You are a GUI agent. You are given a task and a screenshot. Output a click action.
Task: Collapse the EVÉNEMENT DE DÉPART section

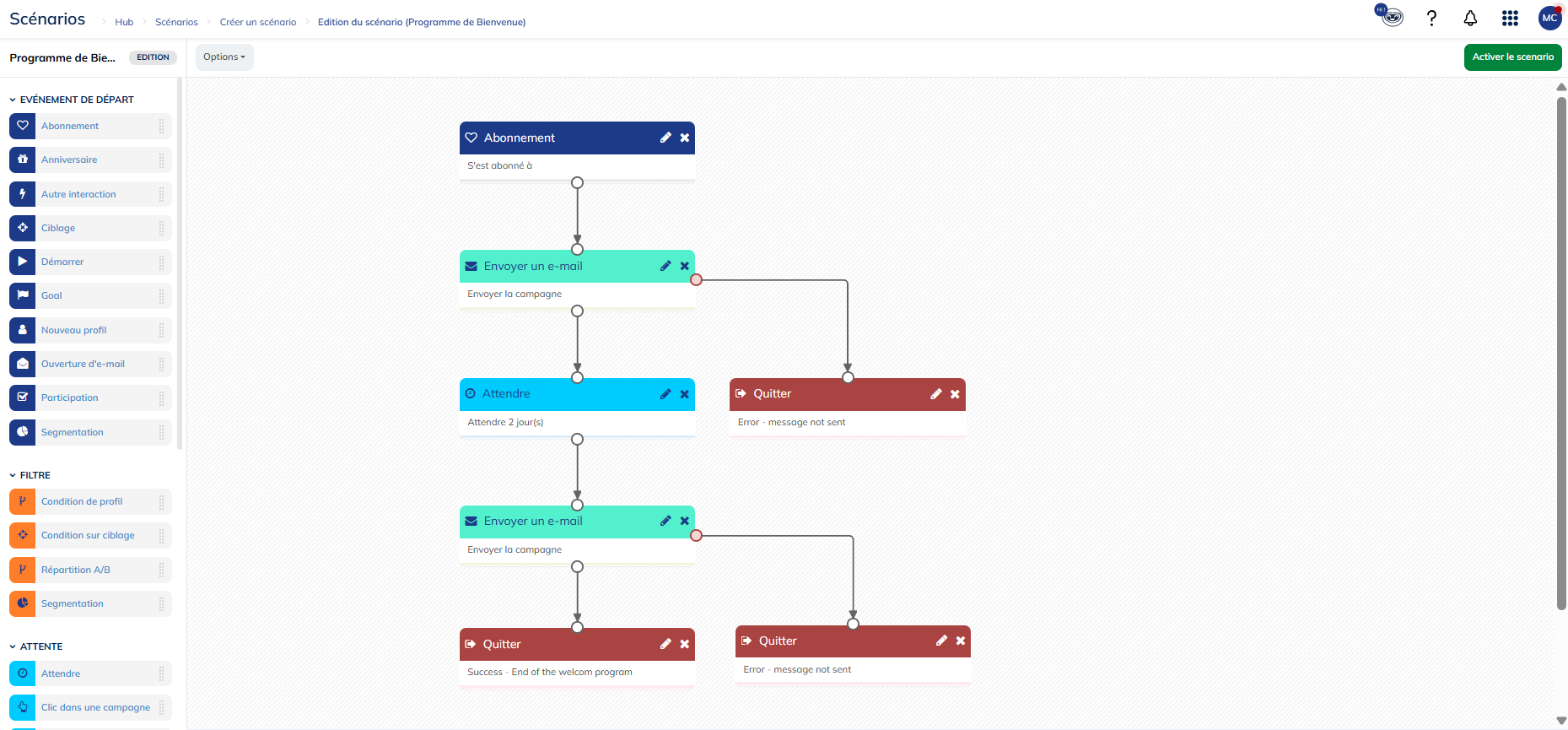pos(13,100)
